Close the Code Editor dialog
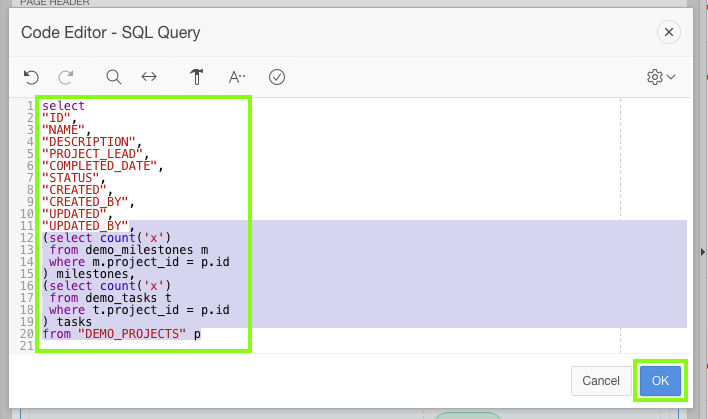Image resolution: width=708 pixels, height=419 pixels. click(x=669, y=32)
